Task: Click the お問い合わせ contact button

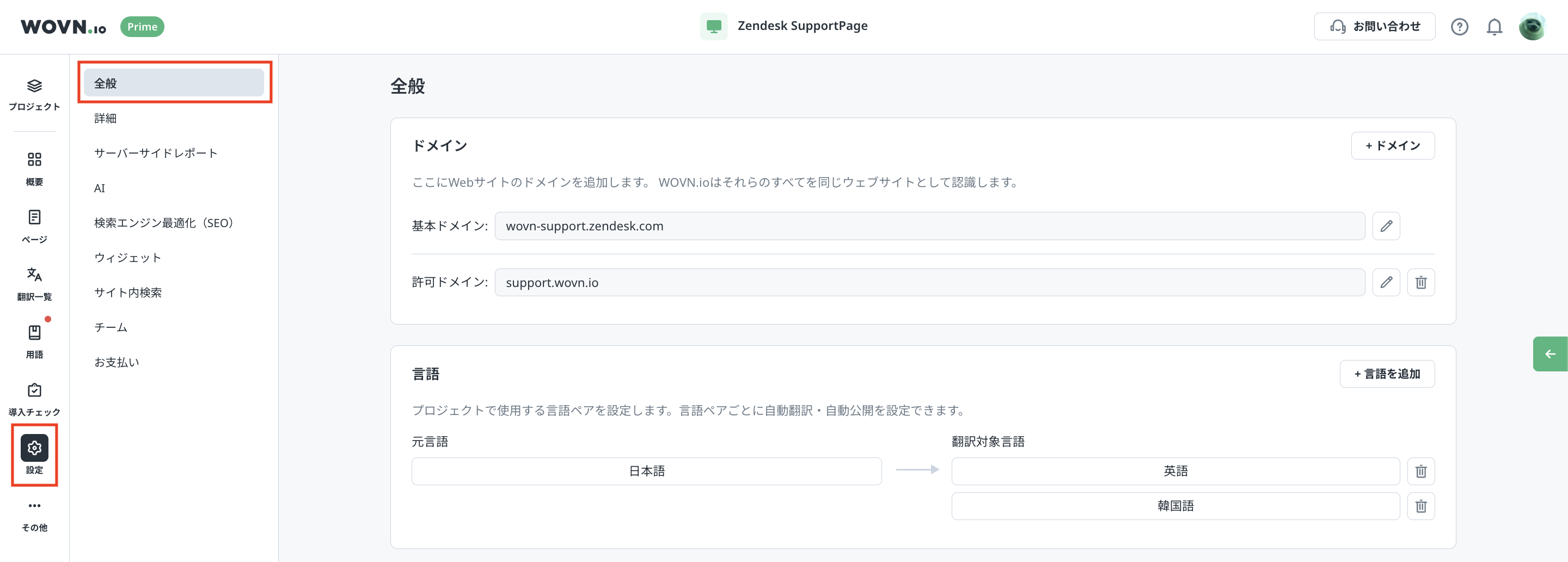Action: point(1374,27)
